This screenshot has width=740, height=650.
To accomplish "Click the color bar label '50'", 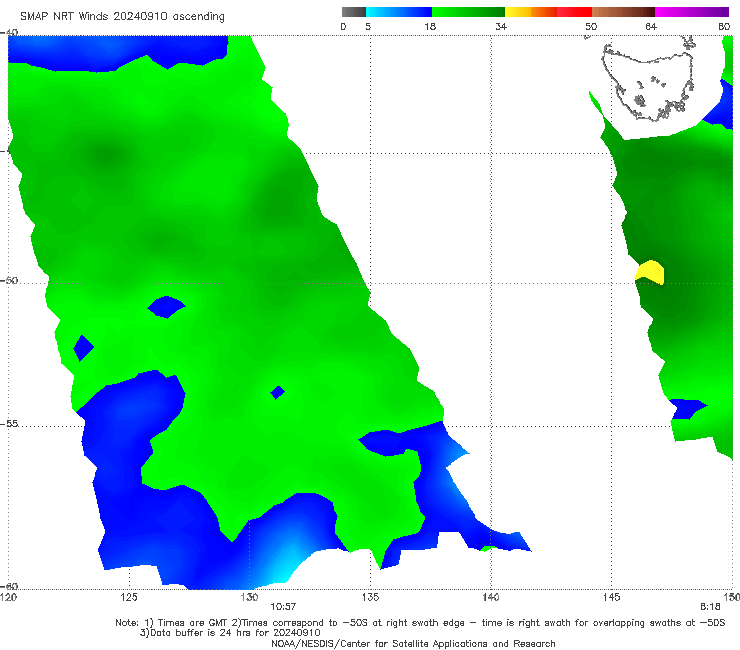I will (x=591, y=27).
